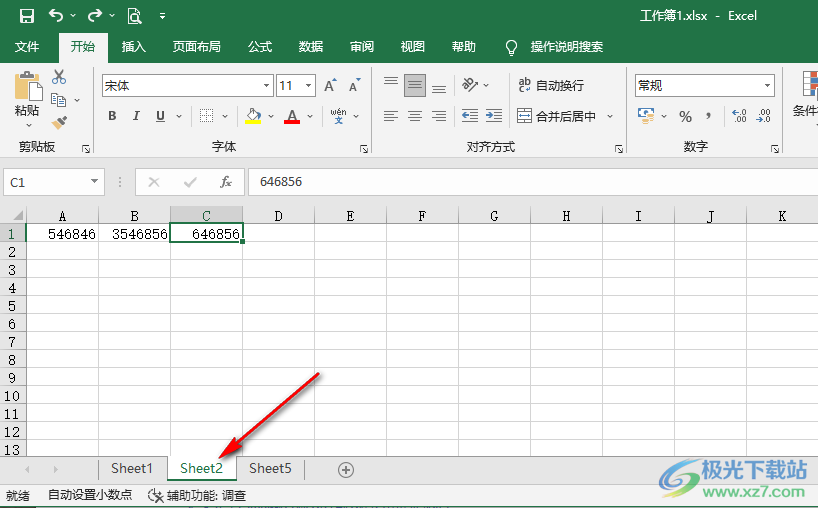This screenshot has width=818, height=508.
Task: Increase decimal places
Action: [739, 116]
